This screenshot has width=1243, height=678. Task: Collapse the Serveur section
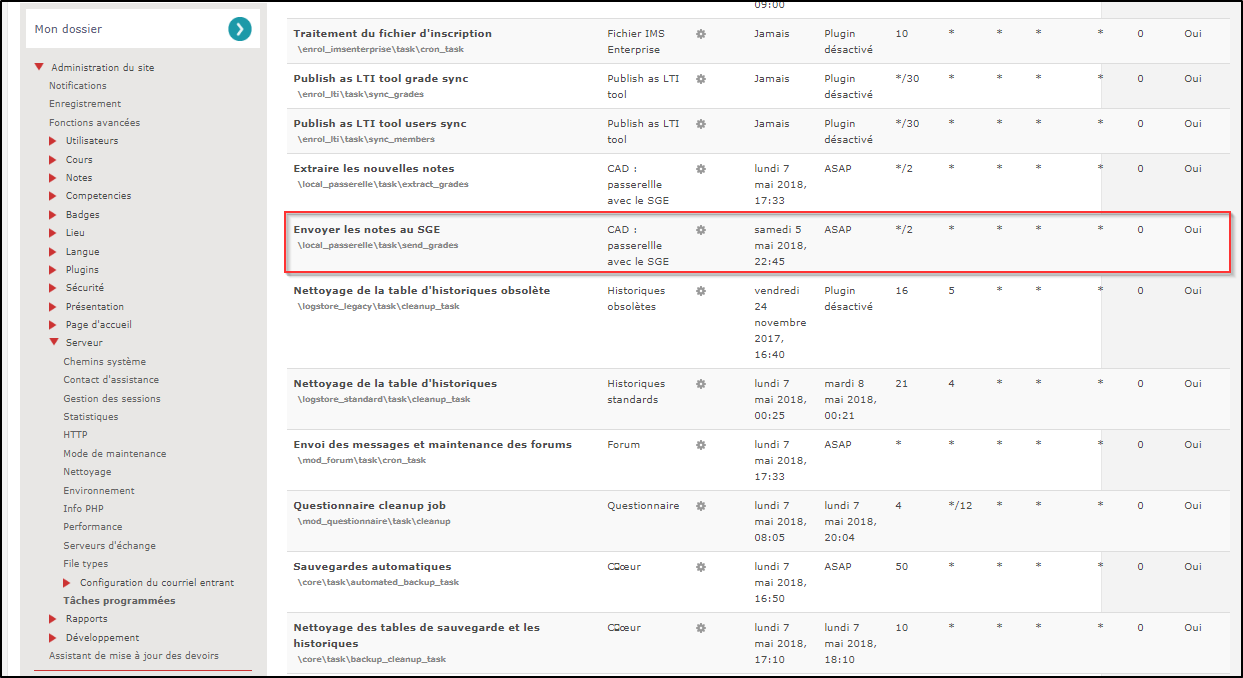tap(53, 343)
